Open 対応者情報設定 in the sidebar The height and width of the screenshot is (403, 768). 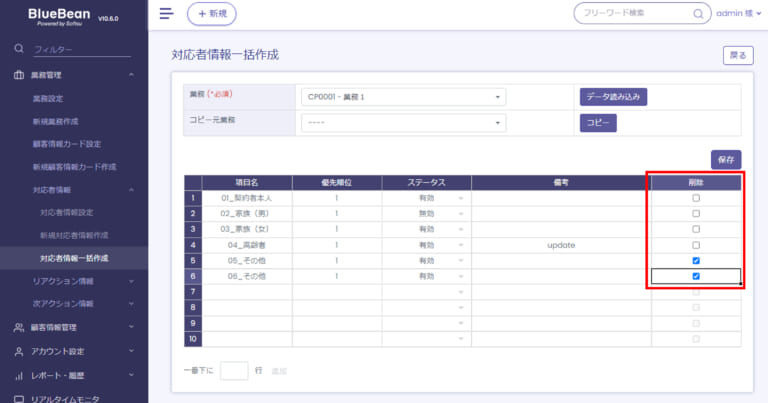click(x=80, y=212)
